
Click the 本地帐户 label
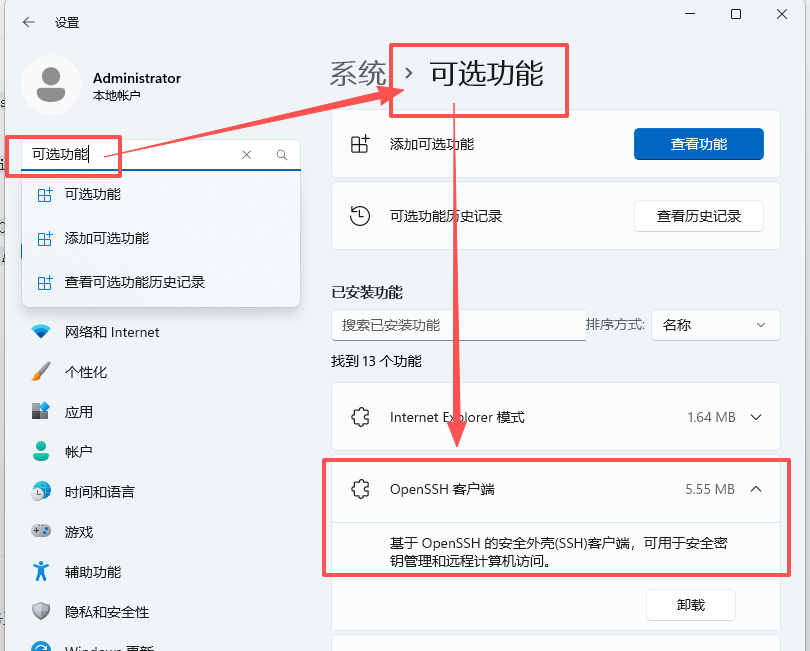point(116,96)
